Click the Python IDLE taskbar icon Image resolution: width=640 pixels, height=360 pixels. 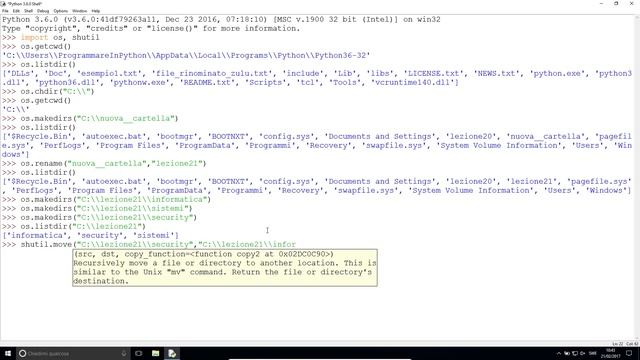point(172,353)
